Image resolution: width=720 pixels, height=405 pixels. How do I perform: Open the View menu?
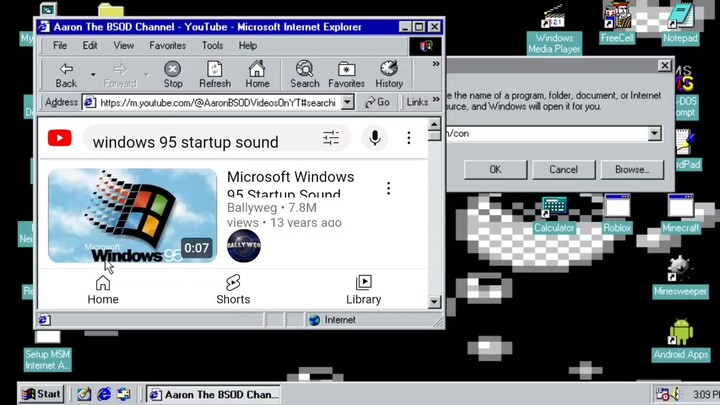pos(124,45)
